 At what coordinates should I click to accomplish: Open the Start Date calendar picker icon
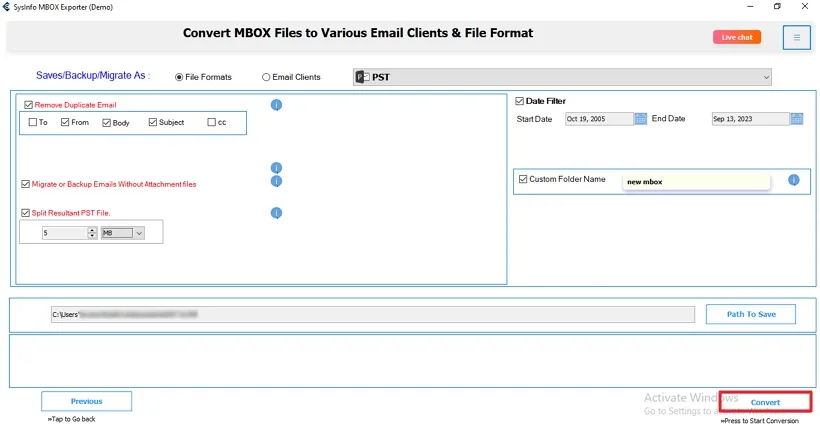click(x=641, y=119)
